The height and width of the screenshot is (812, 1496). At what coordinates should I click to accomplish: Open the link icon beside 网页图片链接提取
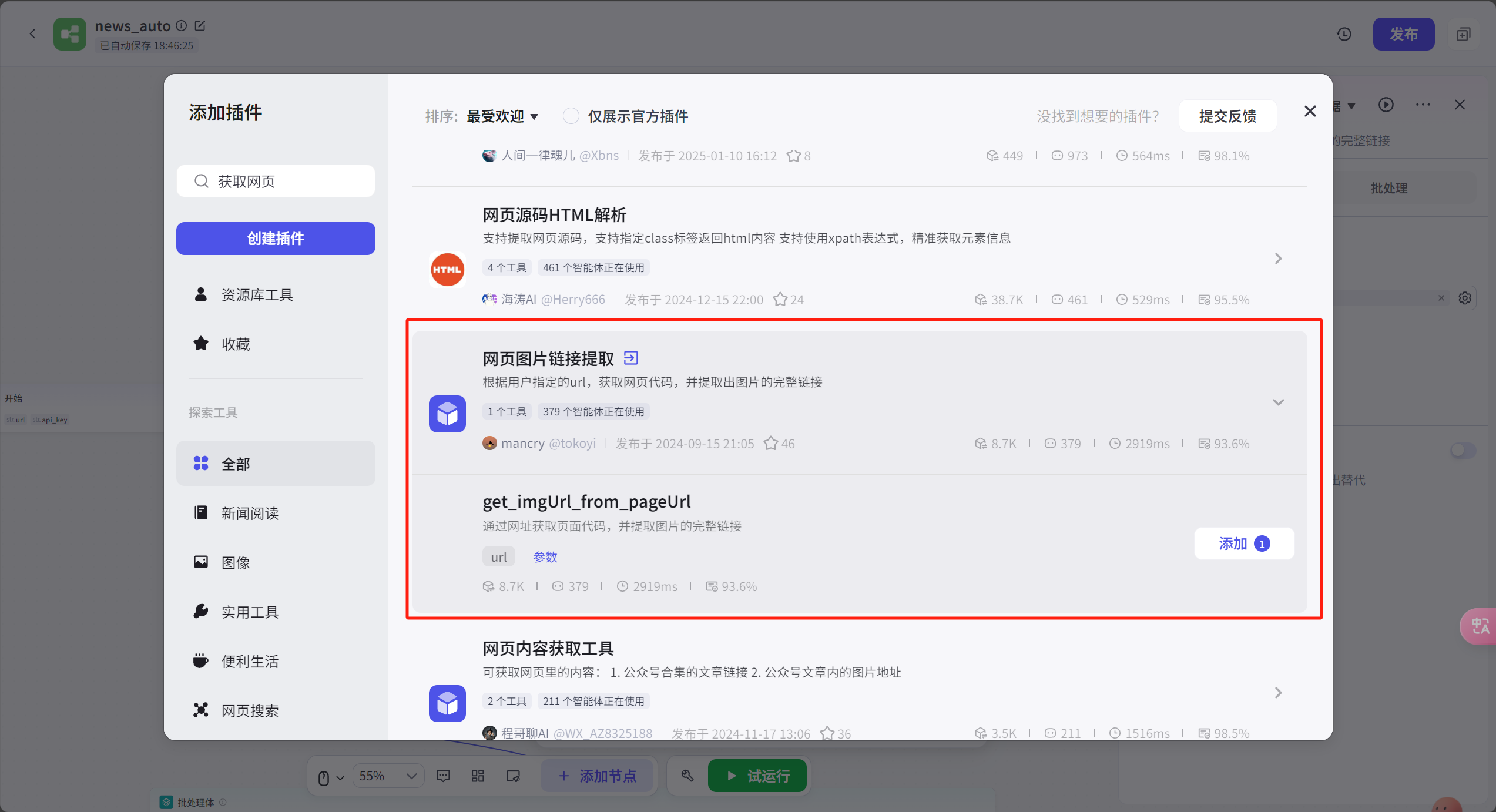tap(630, 358)
